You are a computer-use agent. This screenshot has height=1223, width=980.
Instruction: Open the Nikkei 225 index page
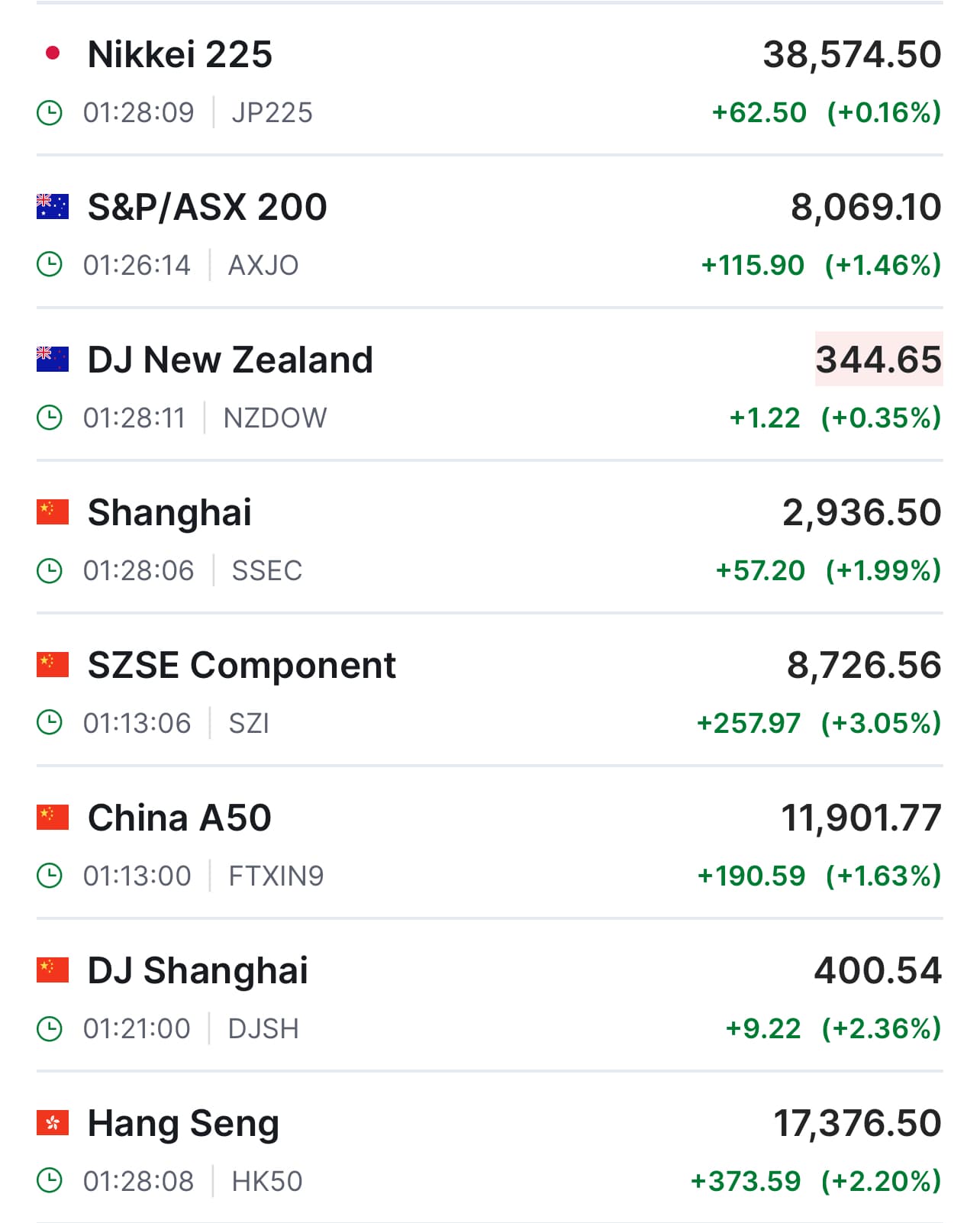tap(180, 55)
